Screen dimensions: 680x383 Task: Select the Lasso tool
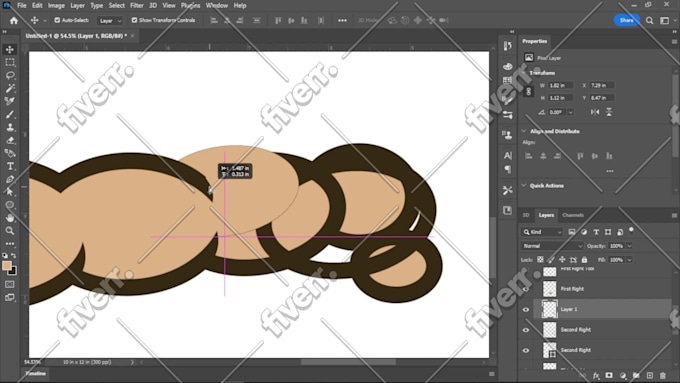pyautogui.click(x=10, y=75)
